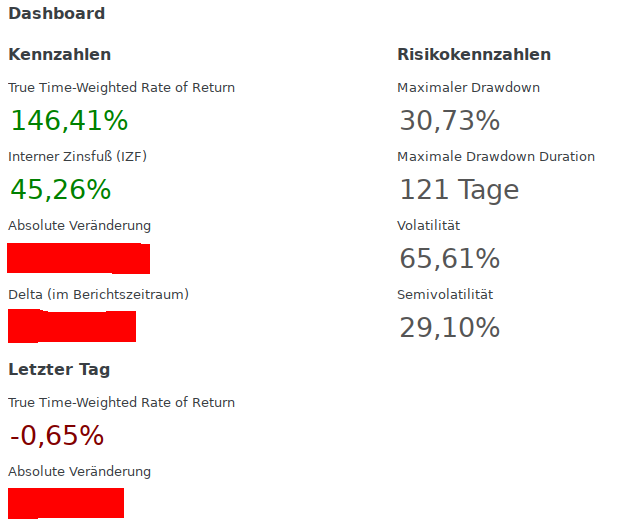The image size is (643, 531).
Task: Click the 146,41% rate of return value
Action: point(69,121)
